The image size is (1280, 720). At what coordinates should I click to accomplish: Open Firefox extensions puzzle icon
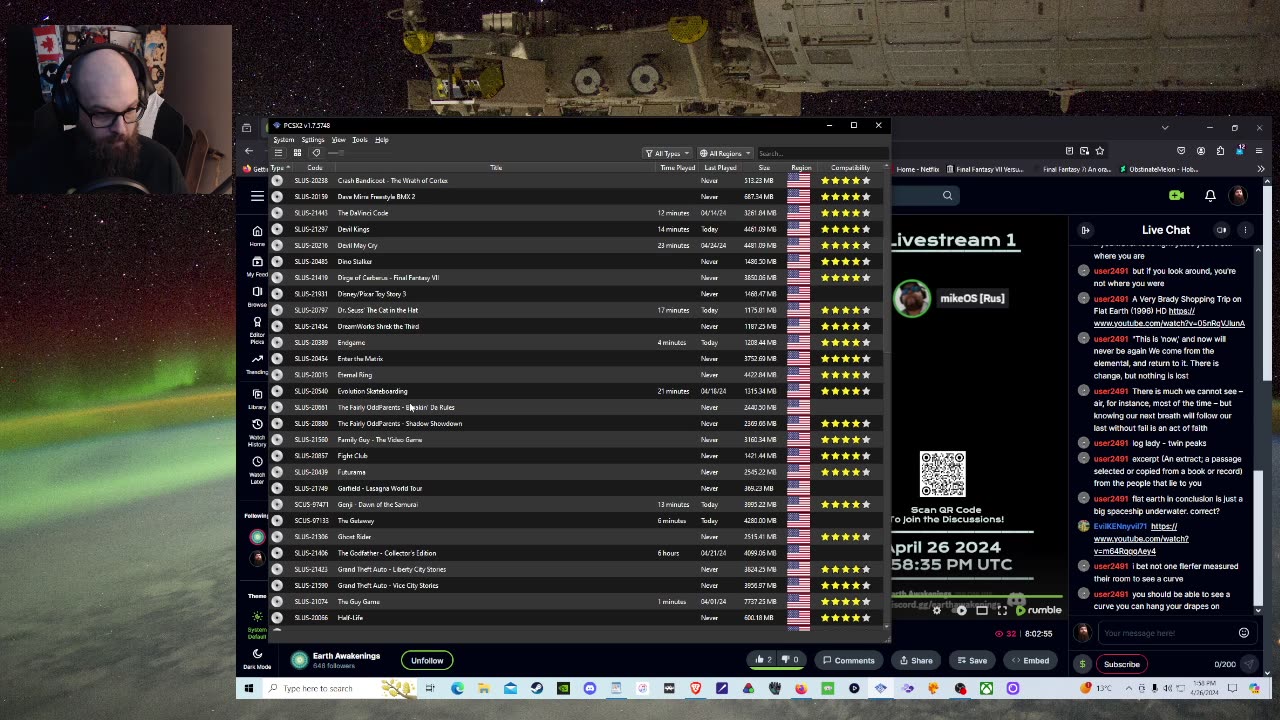click(x=1221, y=151)
